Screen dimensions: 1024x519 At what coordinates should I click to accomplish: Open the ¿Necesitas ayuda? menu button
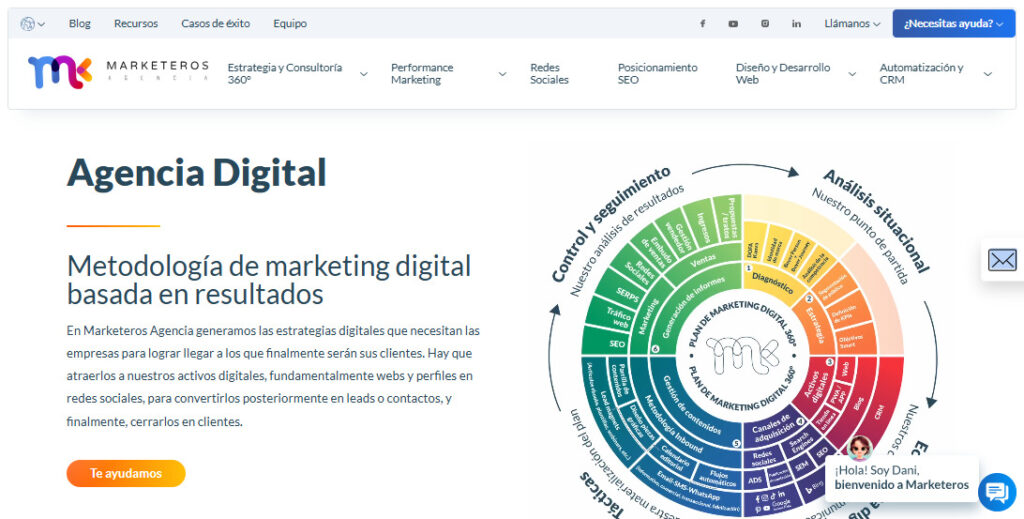point(953,24)
